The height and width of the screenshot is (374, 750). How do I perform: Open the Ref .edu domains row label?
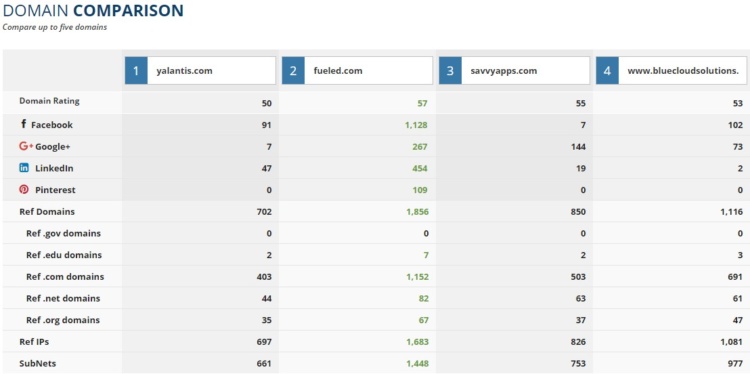pos(64,255)
